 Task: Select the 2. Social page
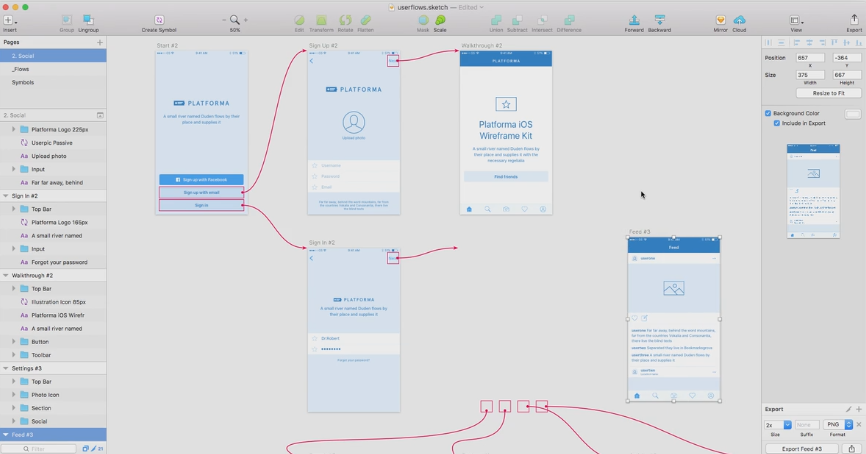53,56
